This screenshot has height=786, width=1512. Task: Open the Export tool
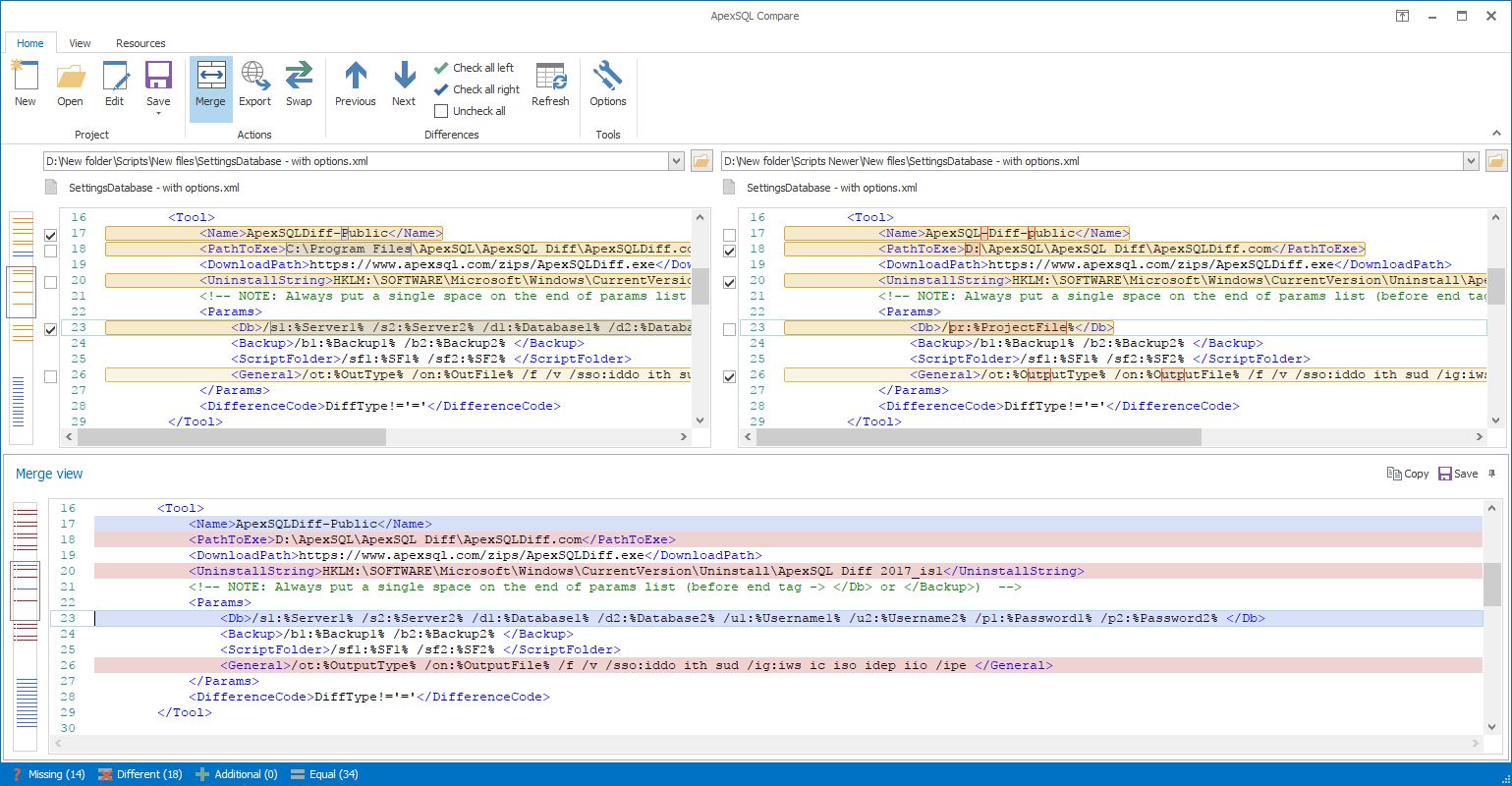[254, 84]
